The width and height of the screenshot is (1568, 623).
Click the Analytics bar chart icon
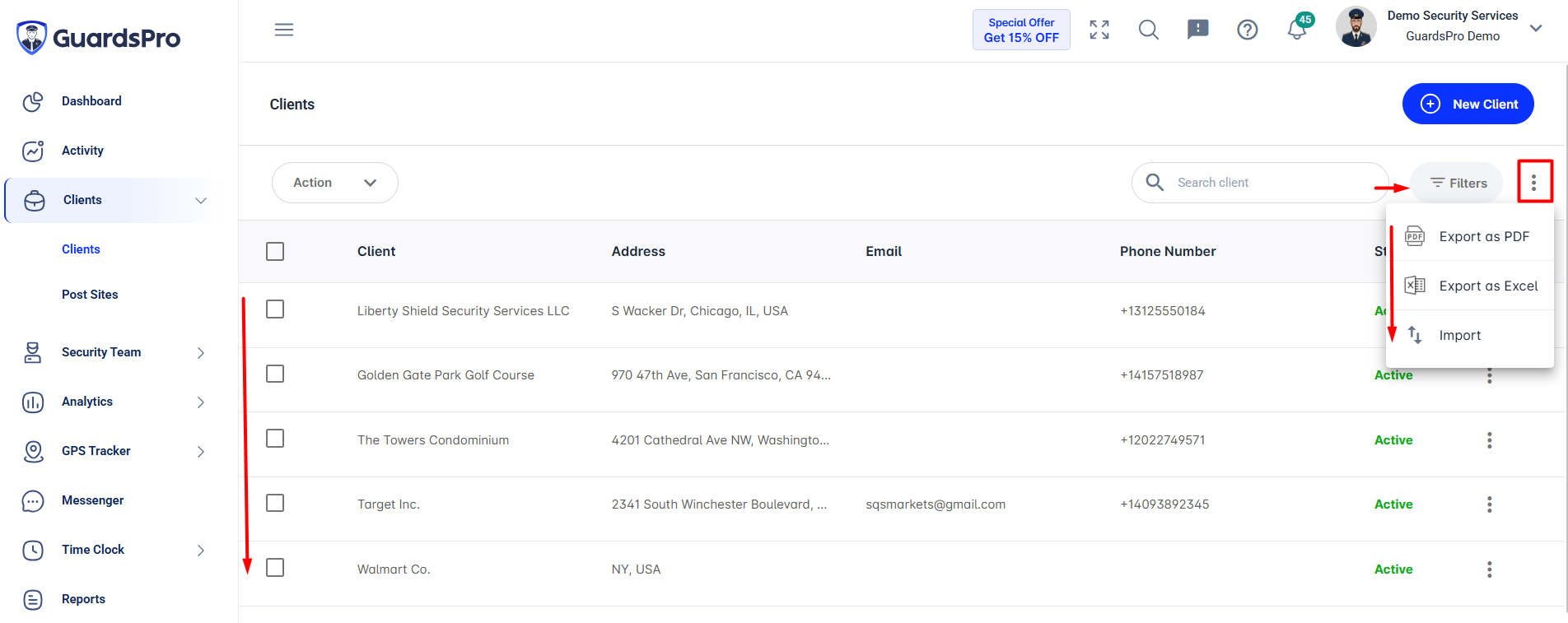(x=33, y=402)
